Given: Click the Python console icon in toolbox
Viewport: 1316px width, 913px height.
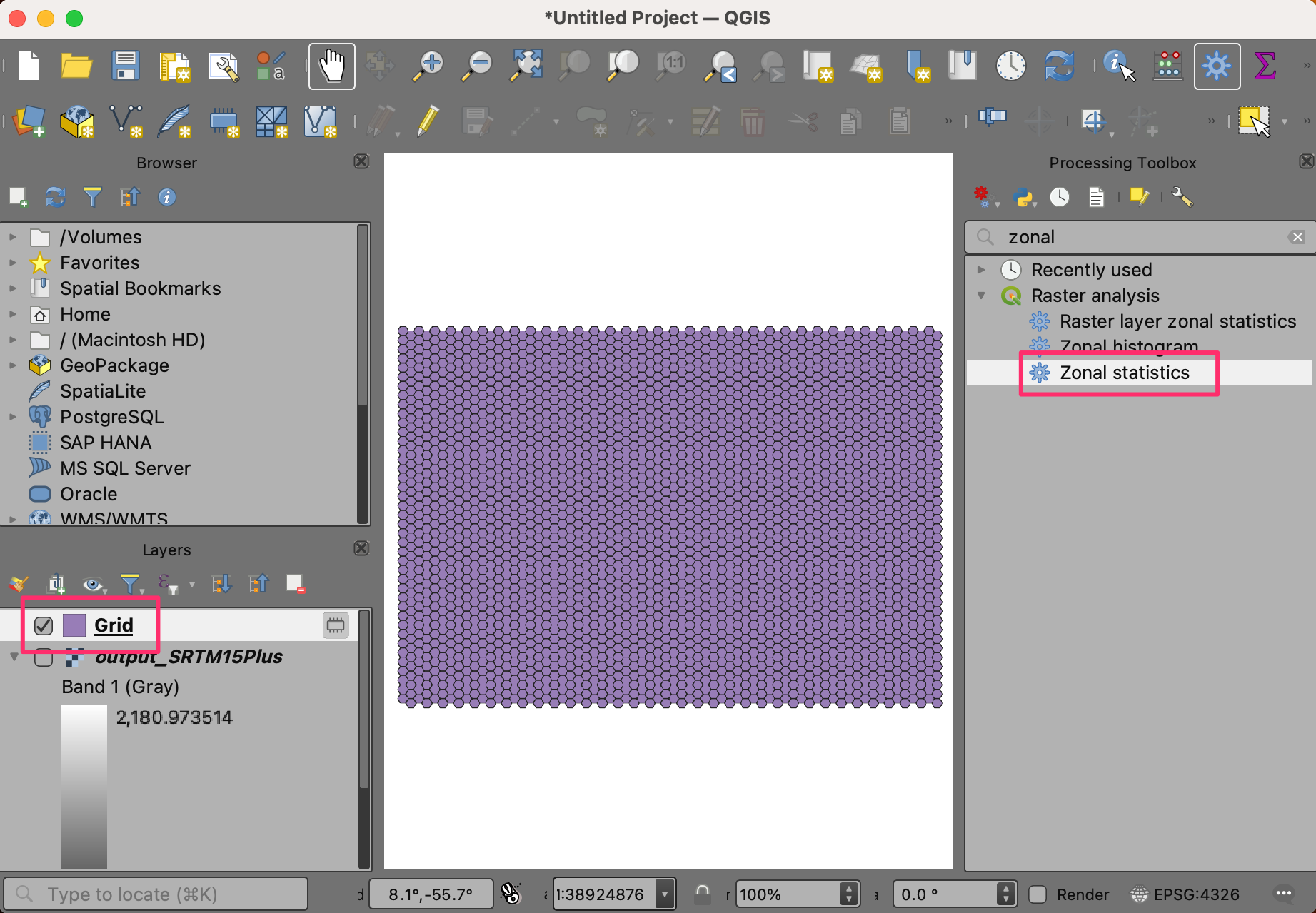Looking at the screenshot, I should click(1023, 197).
